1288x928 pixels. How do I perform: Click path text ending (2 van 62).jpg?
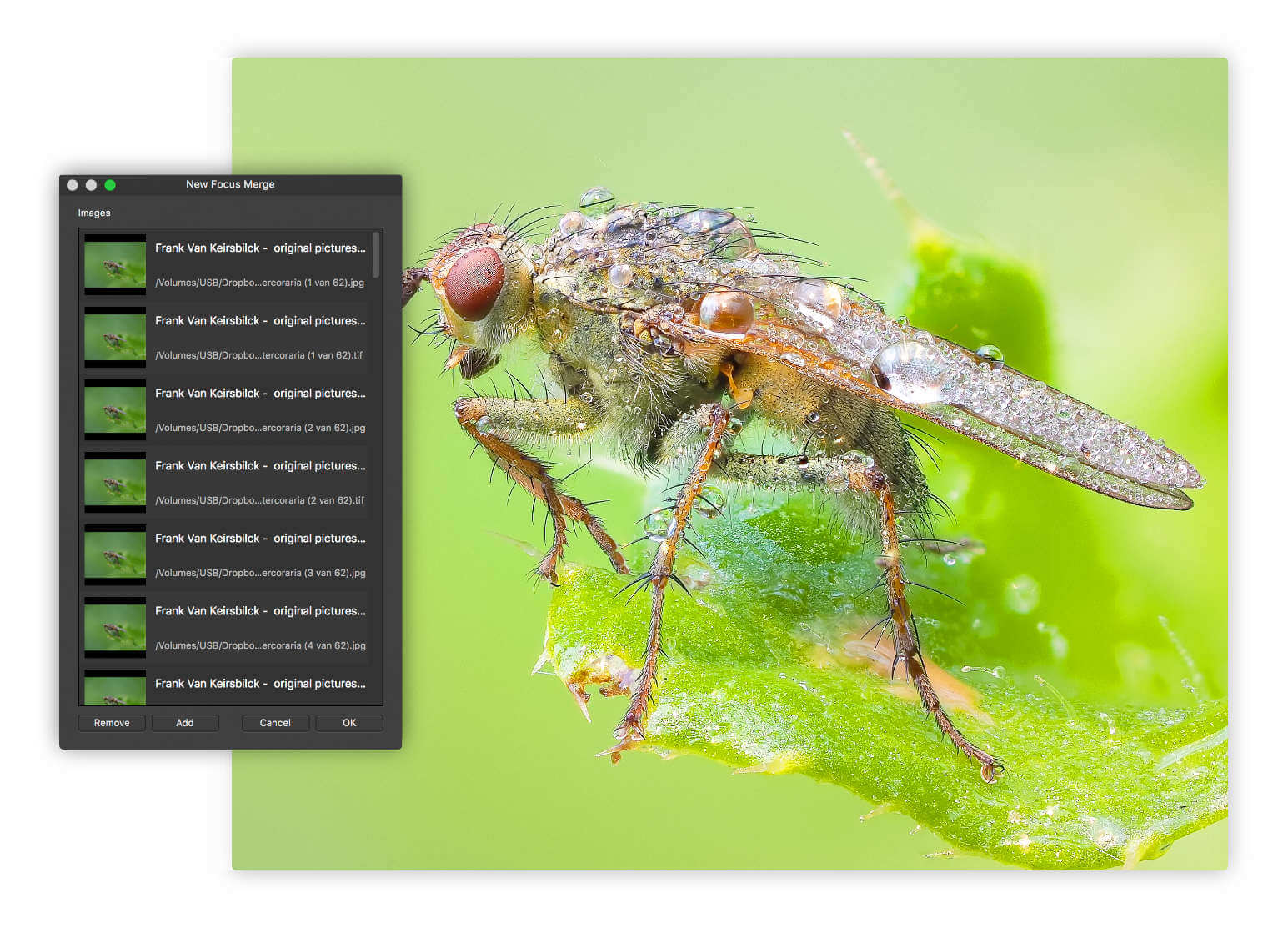point(260,428)
